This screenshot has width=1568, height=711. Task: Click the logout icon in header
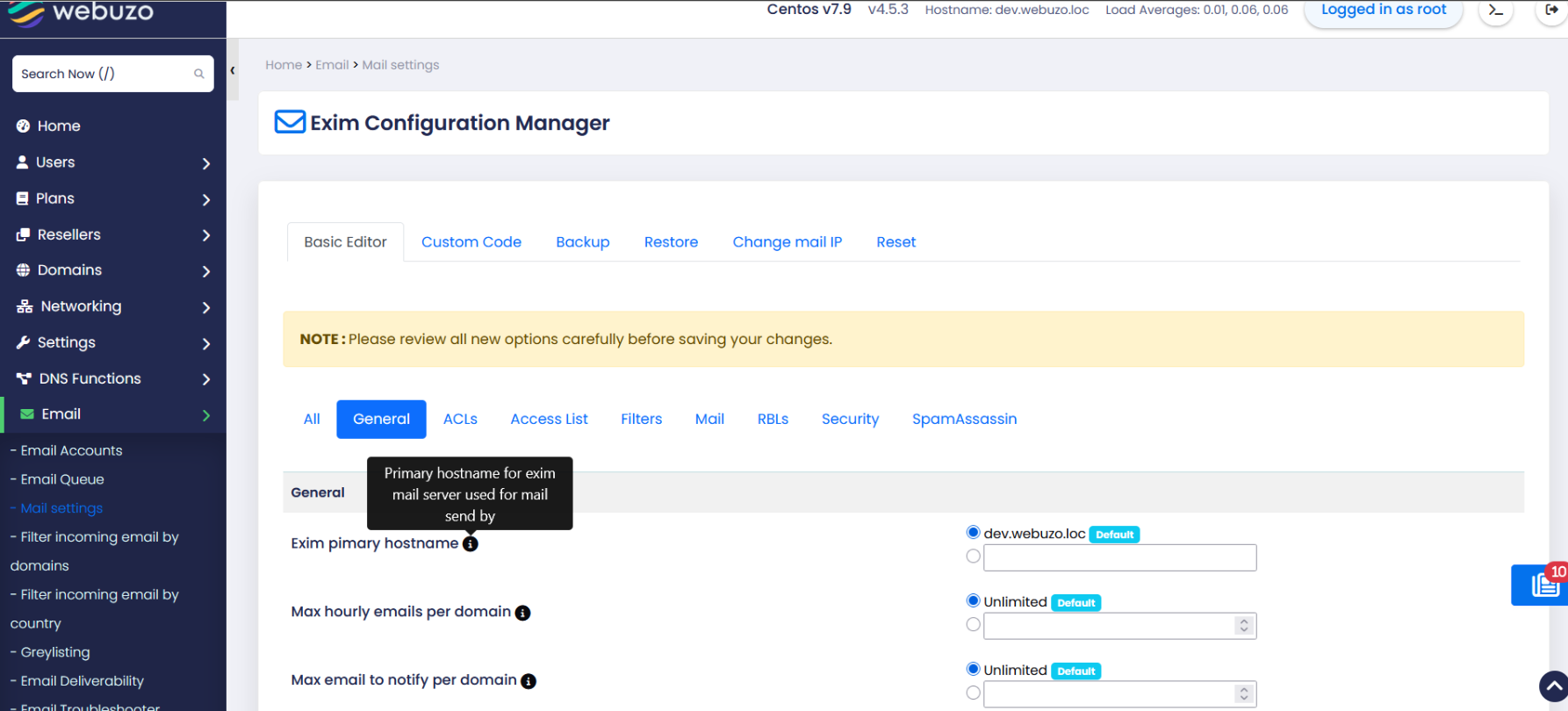tap(1551, 11)
